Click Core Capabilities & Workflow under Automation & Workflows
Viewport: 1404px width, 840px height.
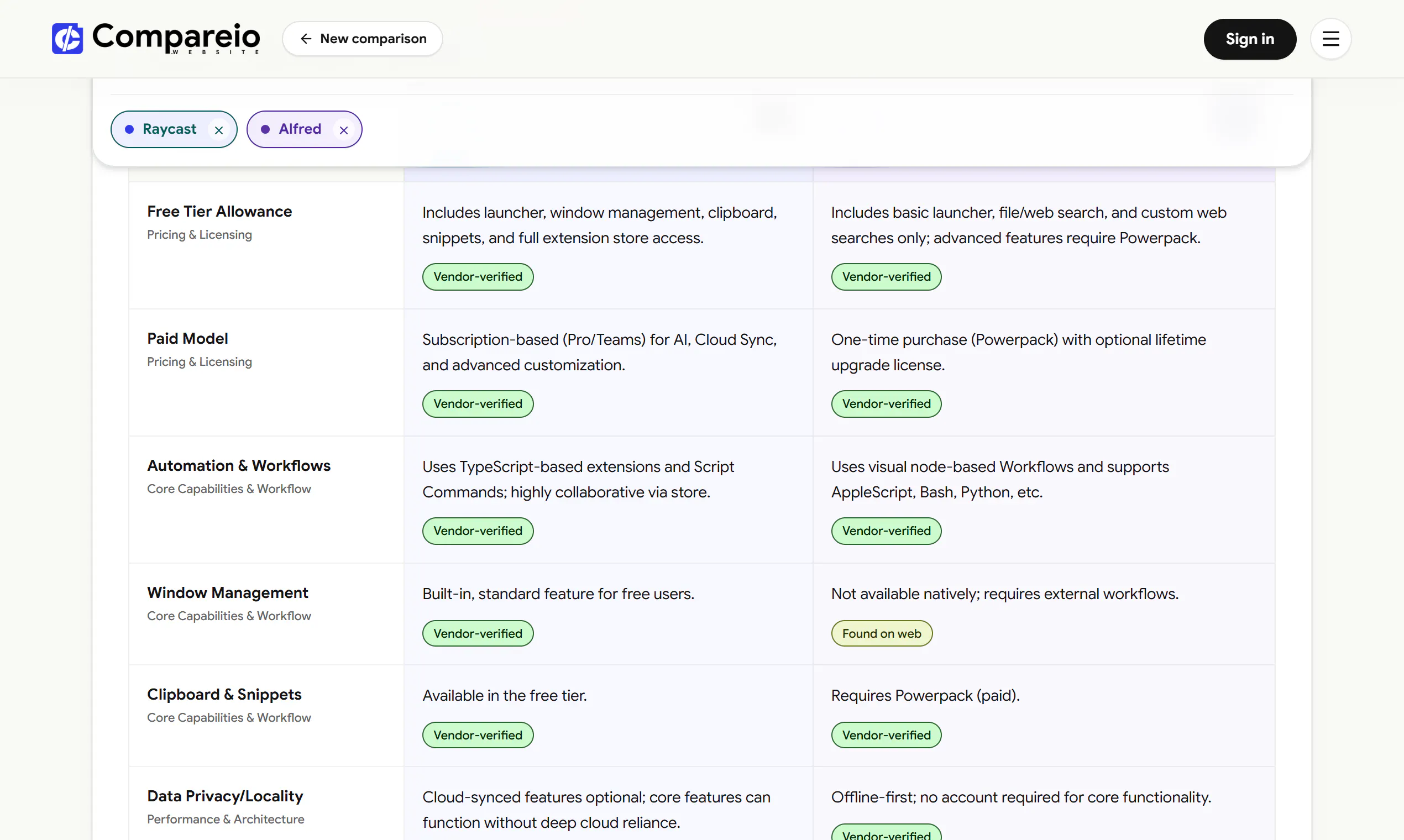(x=229, y=489)
